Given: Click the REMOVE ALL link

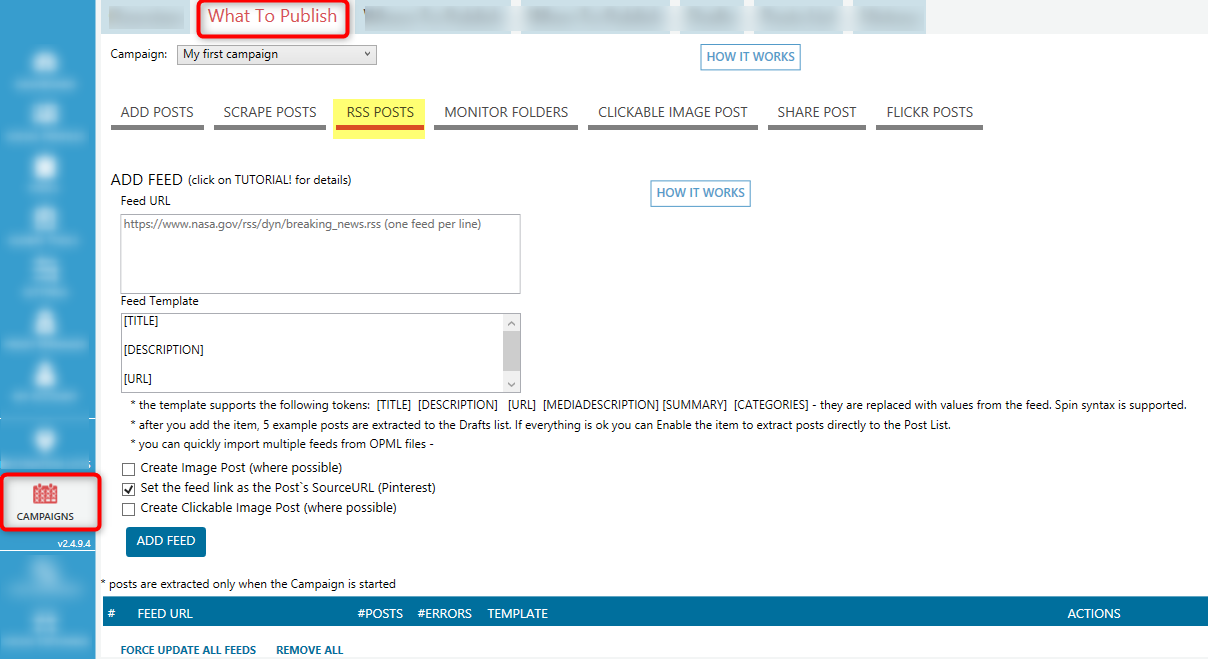Looking at the screenshot, I should click(309, 650).
